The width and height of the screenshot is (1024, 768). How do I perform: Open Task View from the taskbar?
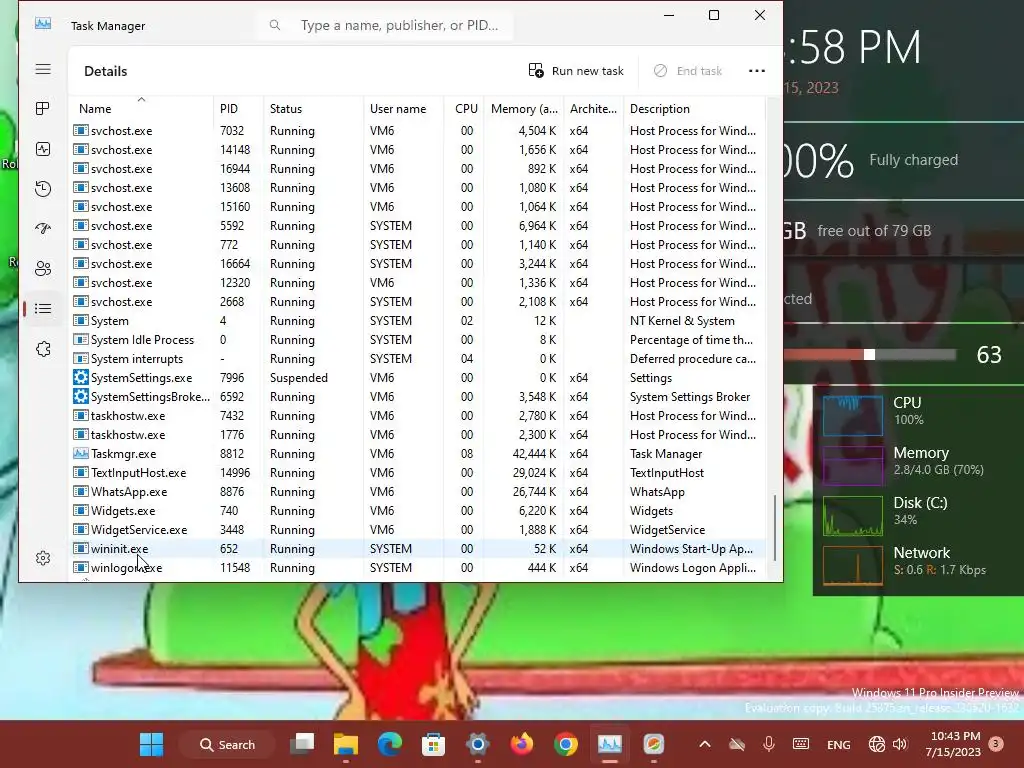(x=302, y=744)
